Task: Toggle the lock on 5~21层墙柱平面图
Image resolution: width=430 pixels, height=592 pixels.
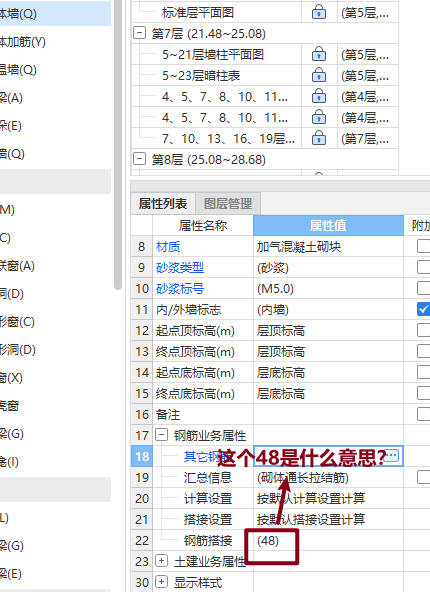Action: pyautogui.click(x=319, y=54)
